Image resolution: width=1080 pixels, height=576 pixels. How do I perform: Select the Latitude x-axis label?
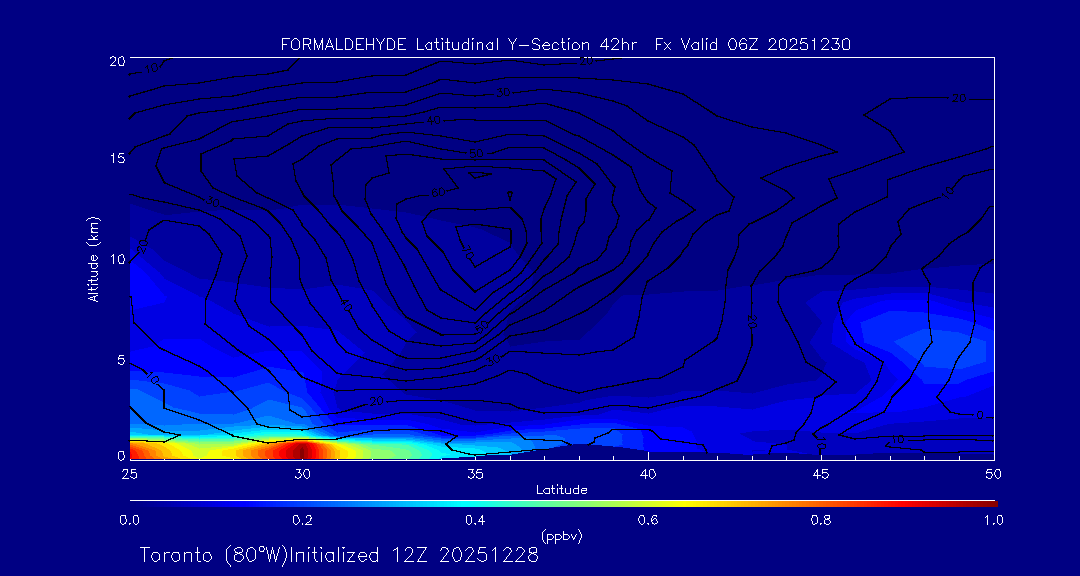click(561, 490)
